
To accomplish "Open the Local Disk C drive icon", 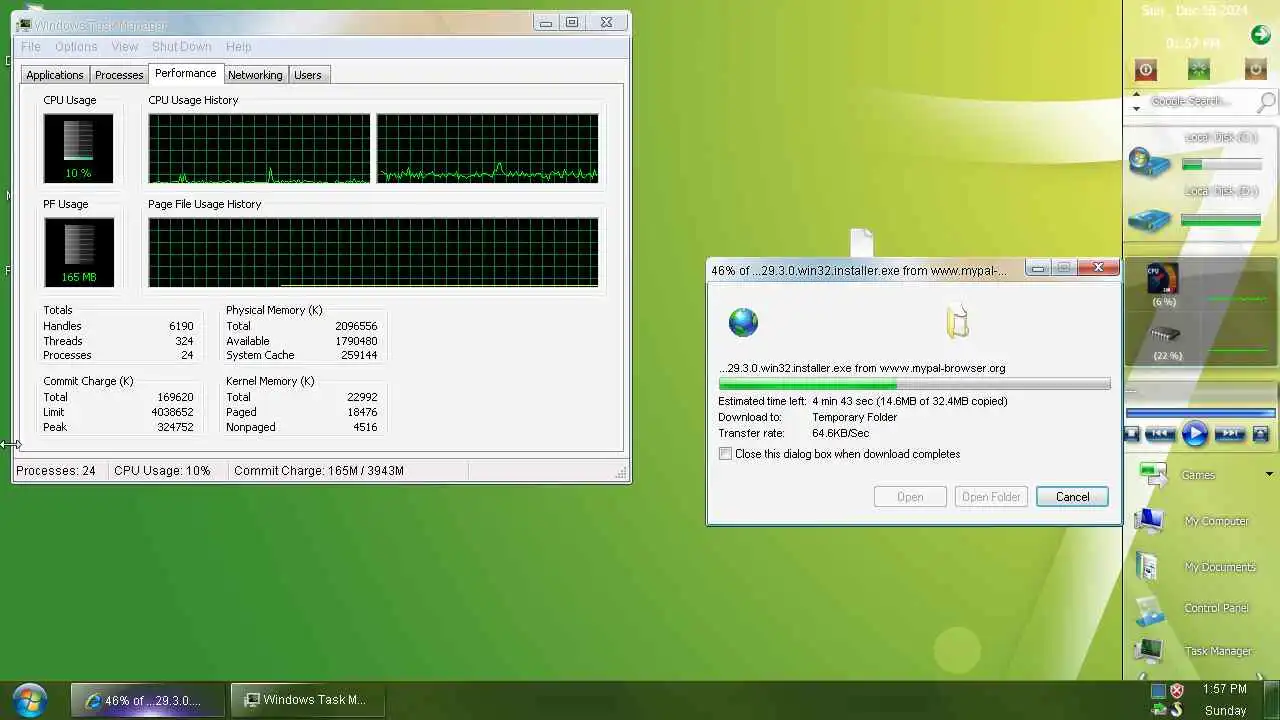I will click(1150, 162).
